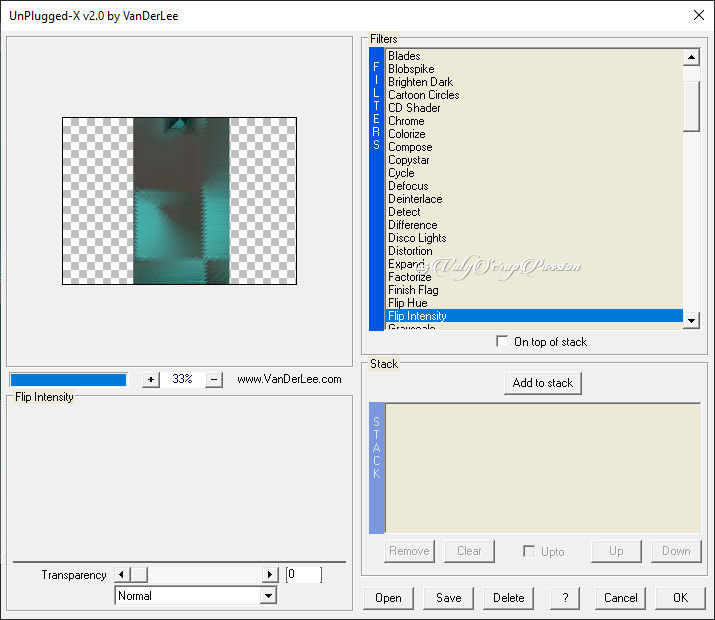Click the Filters list scroll-up arrow
Screen dimensions: 715x620
pos(691,57)
